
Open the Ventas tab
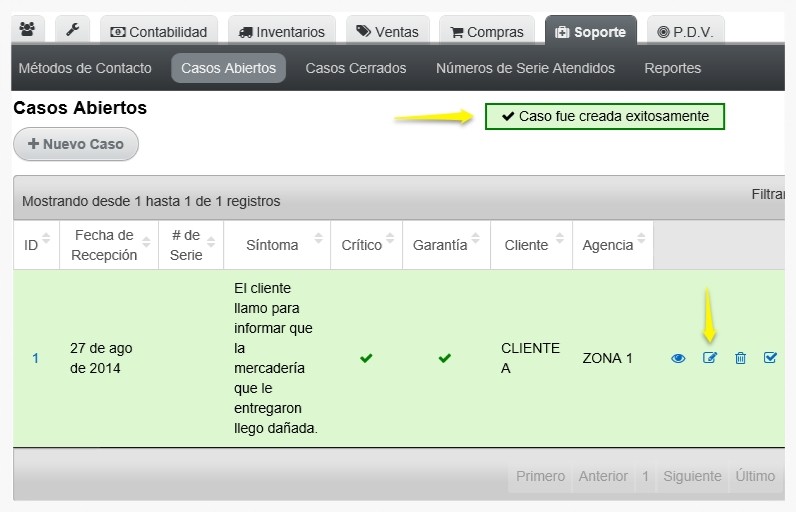pos(388,30)
